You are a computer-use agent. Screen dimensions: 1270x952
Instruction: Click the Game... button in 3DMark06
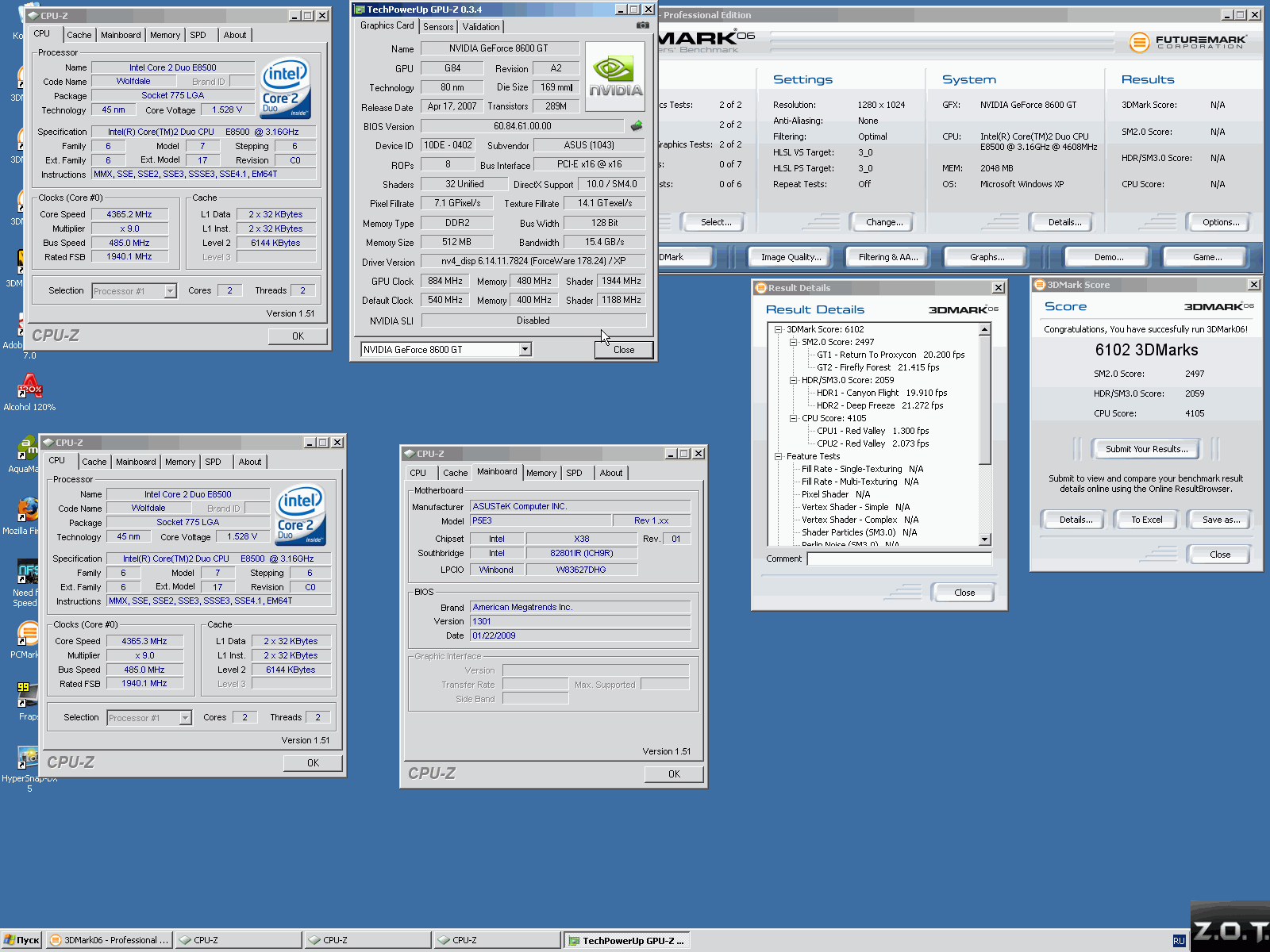click(1207, 257)
